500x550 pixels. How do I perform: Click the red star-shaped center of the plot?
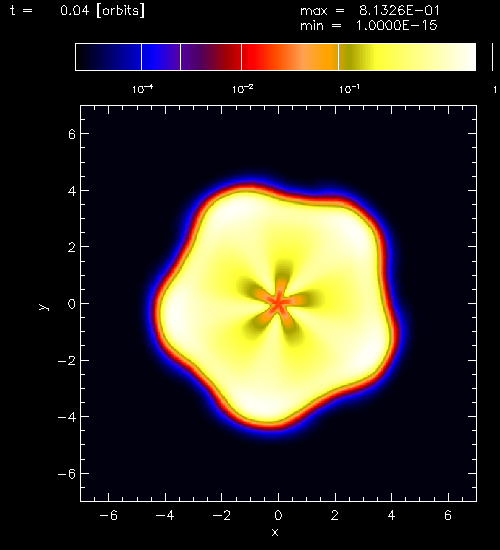point(278,302)
